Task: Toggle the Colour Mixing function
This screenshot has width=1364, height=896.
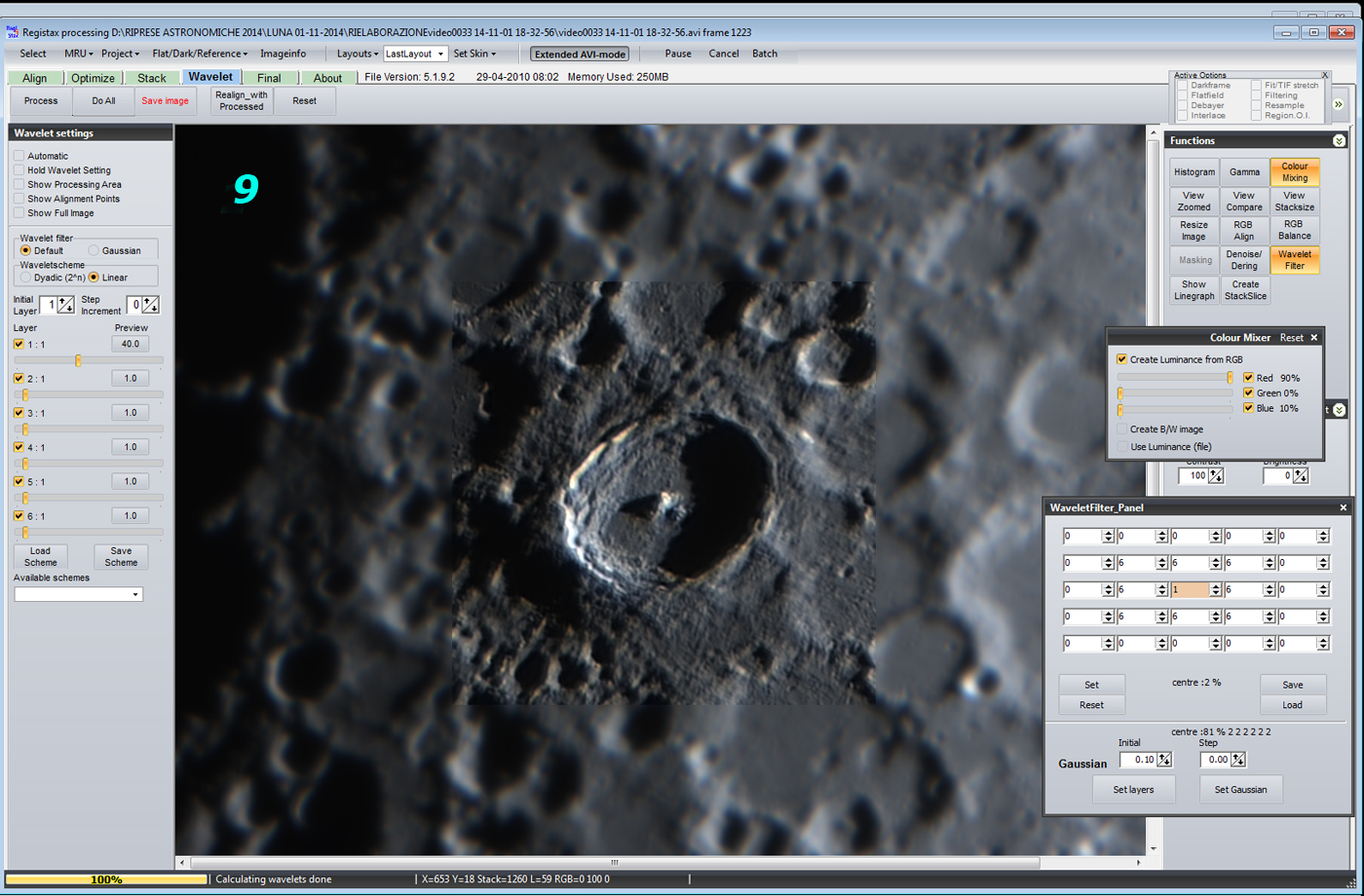Action: coord(1295,172)
